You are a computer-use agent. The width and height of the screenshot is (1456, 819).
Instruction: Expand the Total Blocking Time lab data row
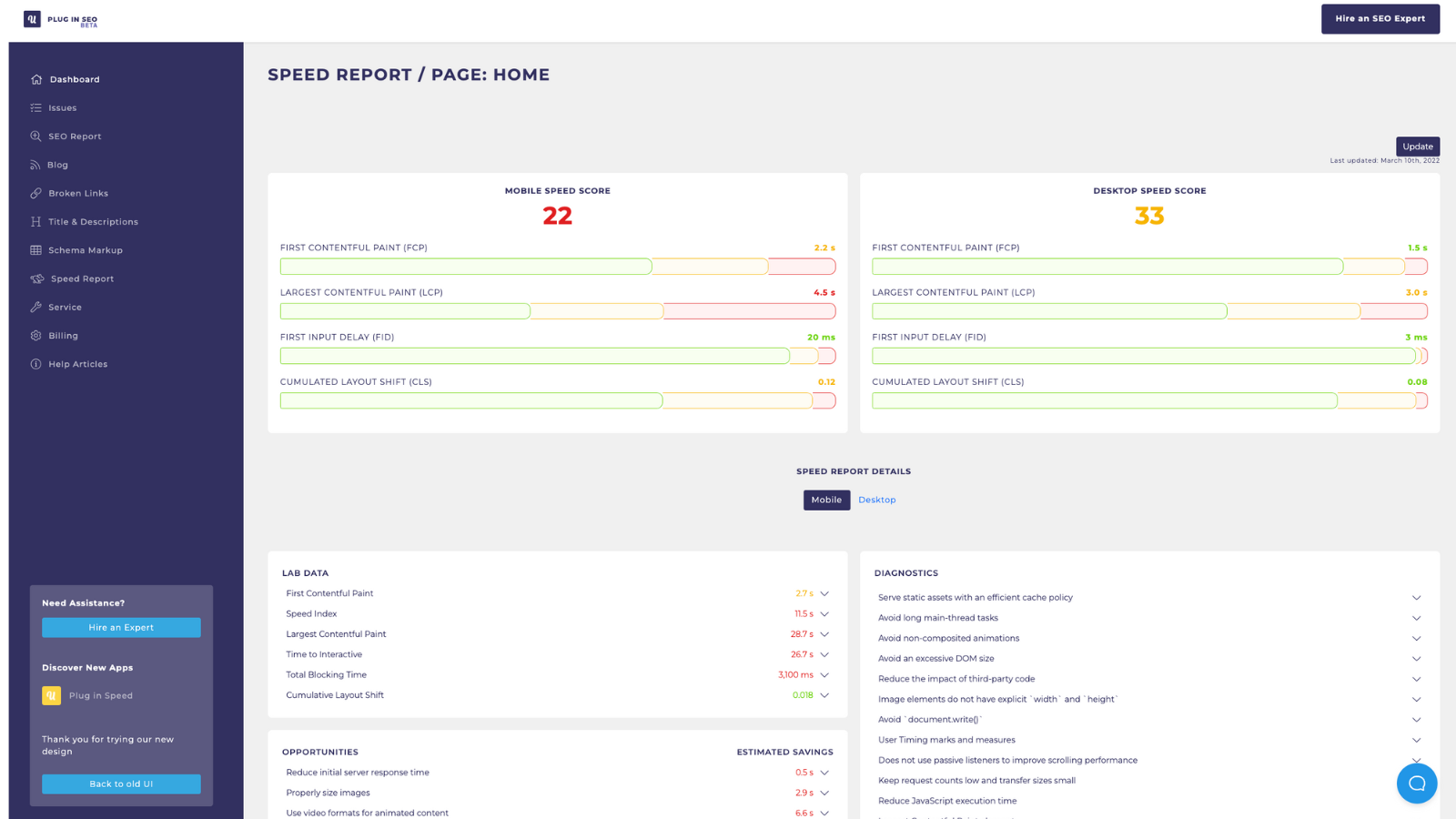tap(824, 674)
